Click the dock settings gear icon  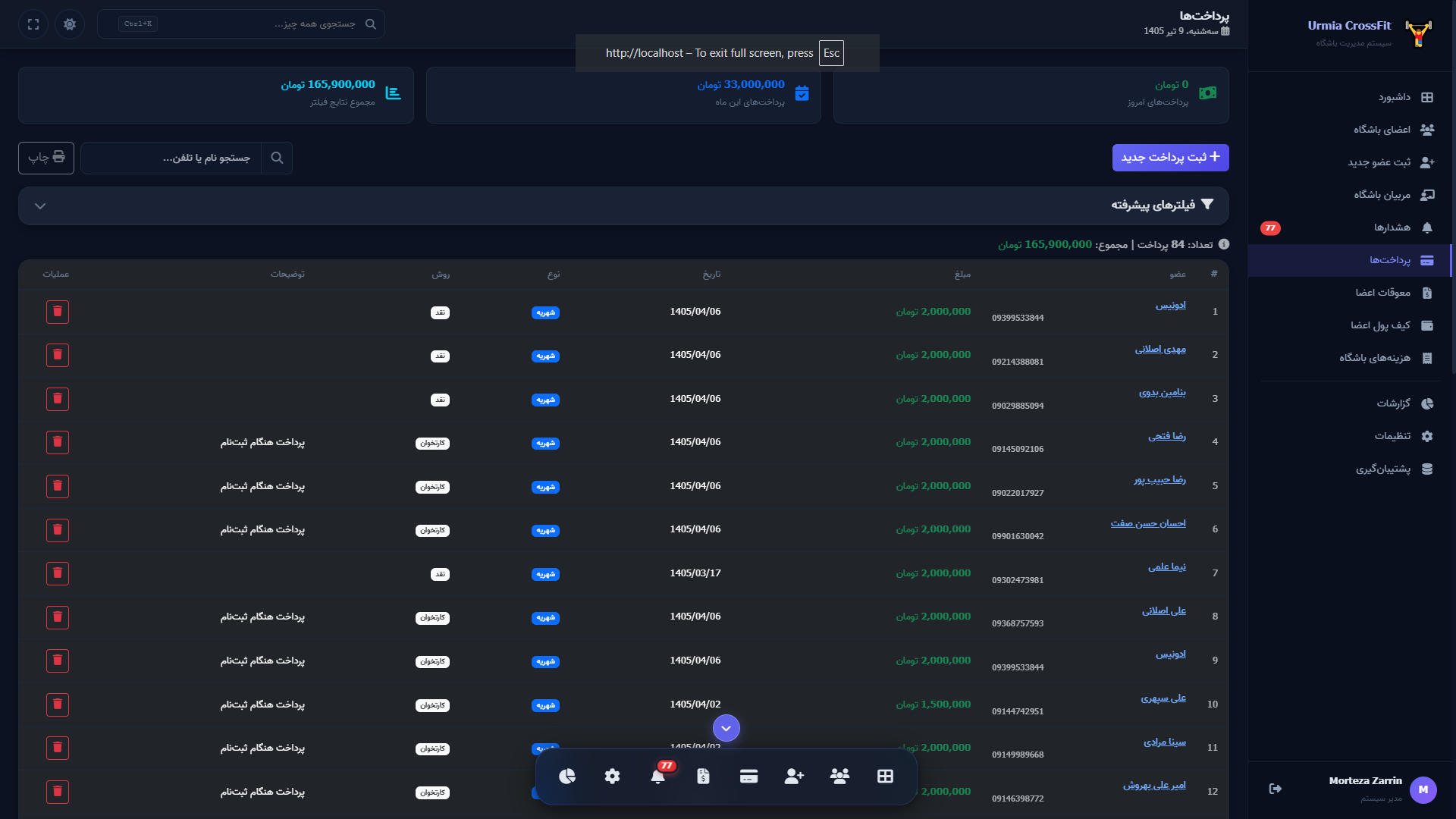click(612, 776)
